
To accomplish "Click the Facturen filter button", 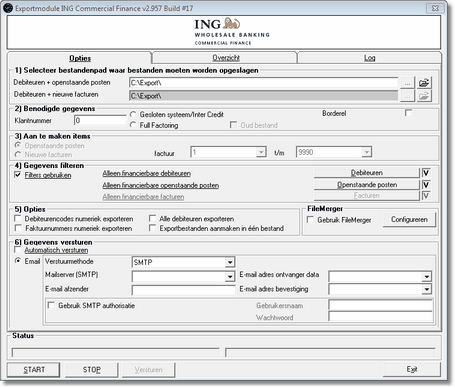I will pos(366,196).
